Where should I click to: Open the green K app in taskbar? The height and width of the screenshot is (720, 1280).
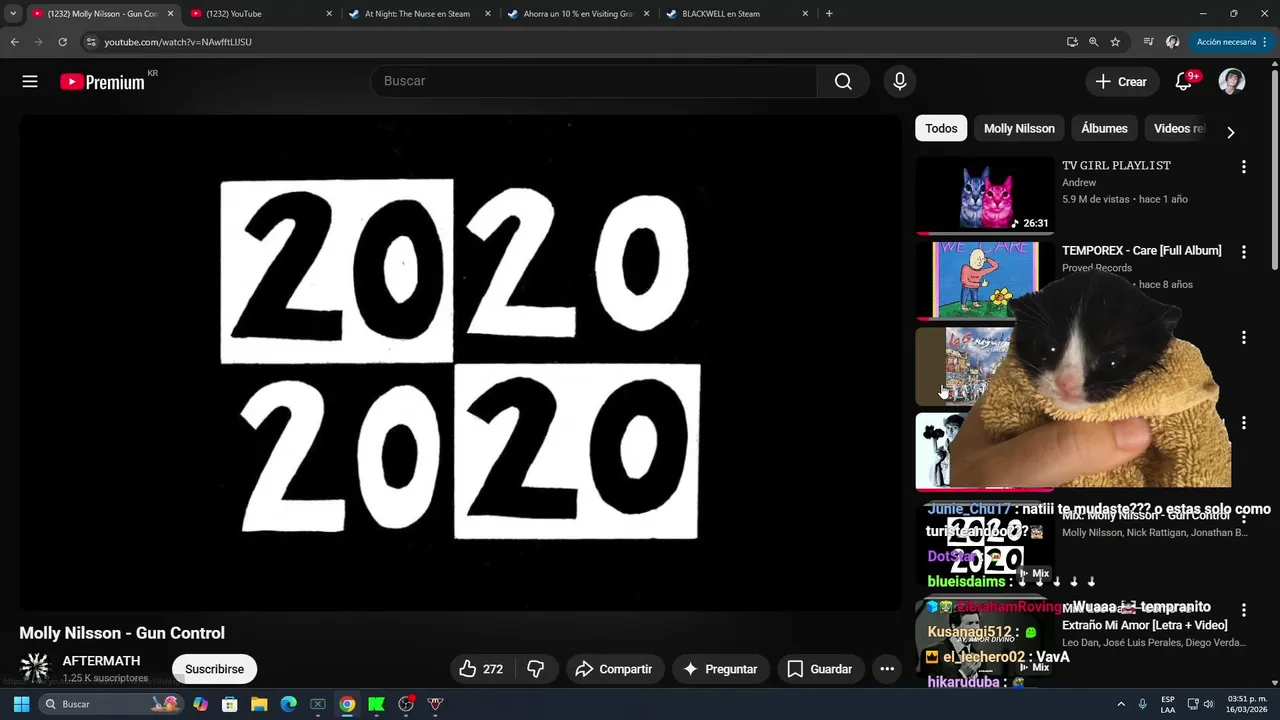(376, 704)
